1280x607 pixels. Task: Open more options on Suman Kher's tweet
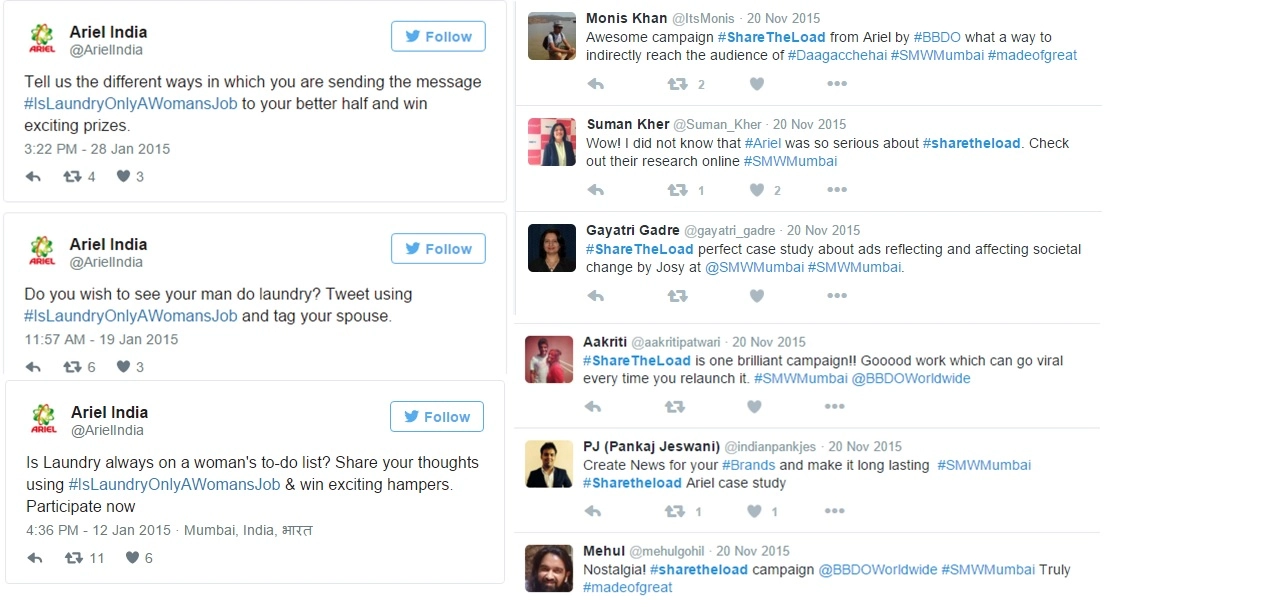coord(836,190)
